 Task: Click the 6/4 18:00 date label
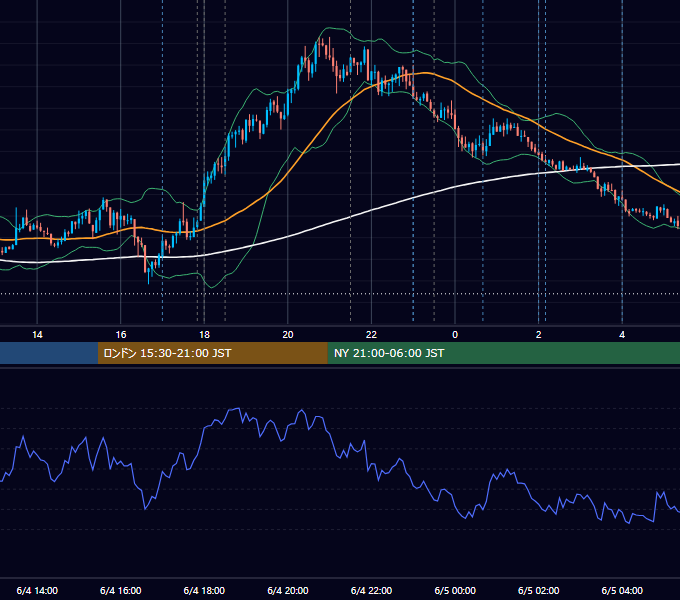point(204,590)
